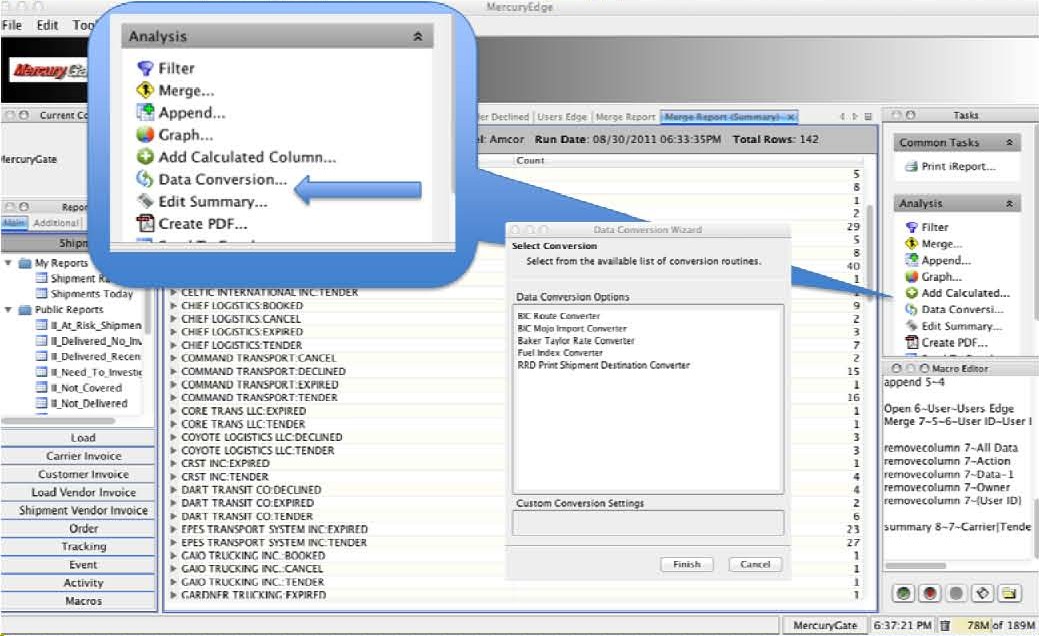Collapse the Common Tasks section
Image resolution: width=1039 pixels, height=636 pixels.
(1008, 143)
